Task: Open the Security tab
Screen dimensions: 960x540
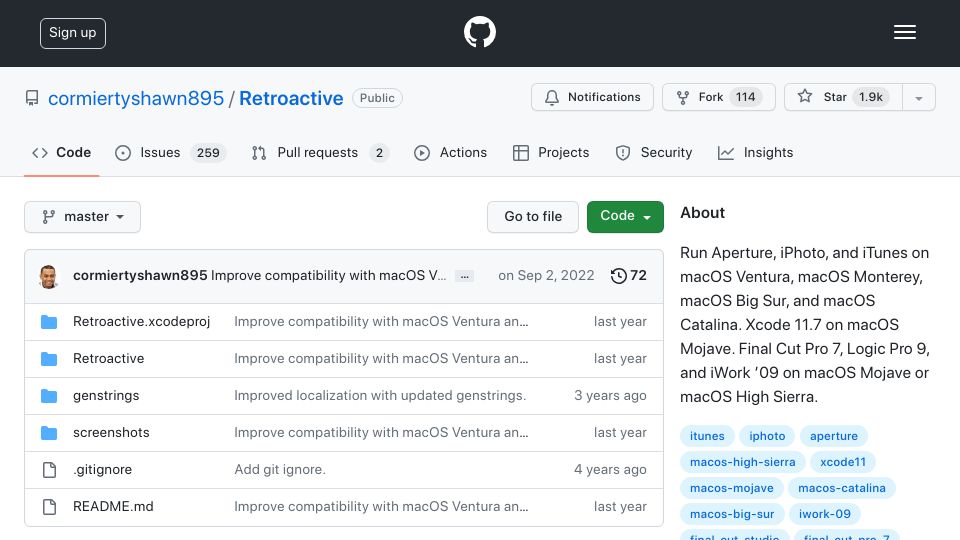Action: (653, 152)
